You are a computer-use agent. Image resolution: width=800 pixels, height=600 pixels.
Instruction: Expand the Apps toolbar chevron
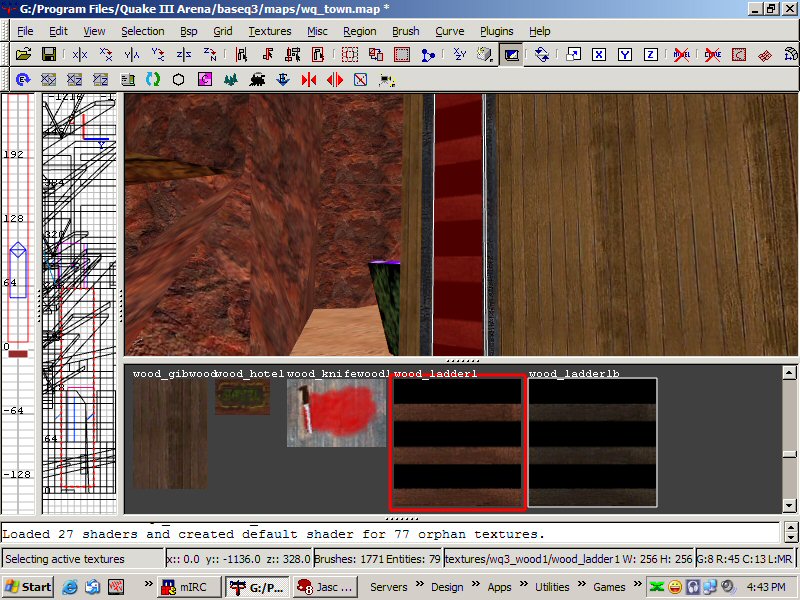coord(524,584)
